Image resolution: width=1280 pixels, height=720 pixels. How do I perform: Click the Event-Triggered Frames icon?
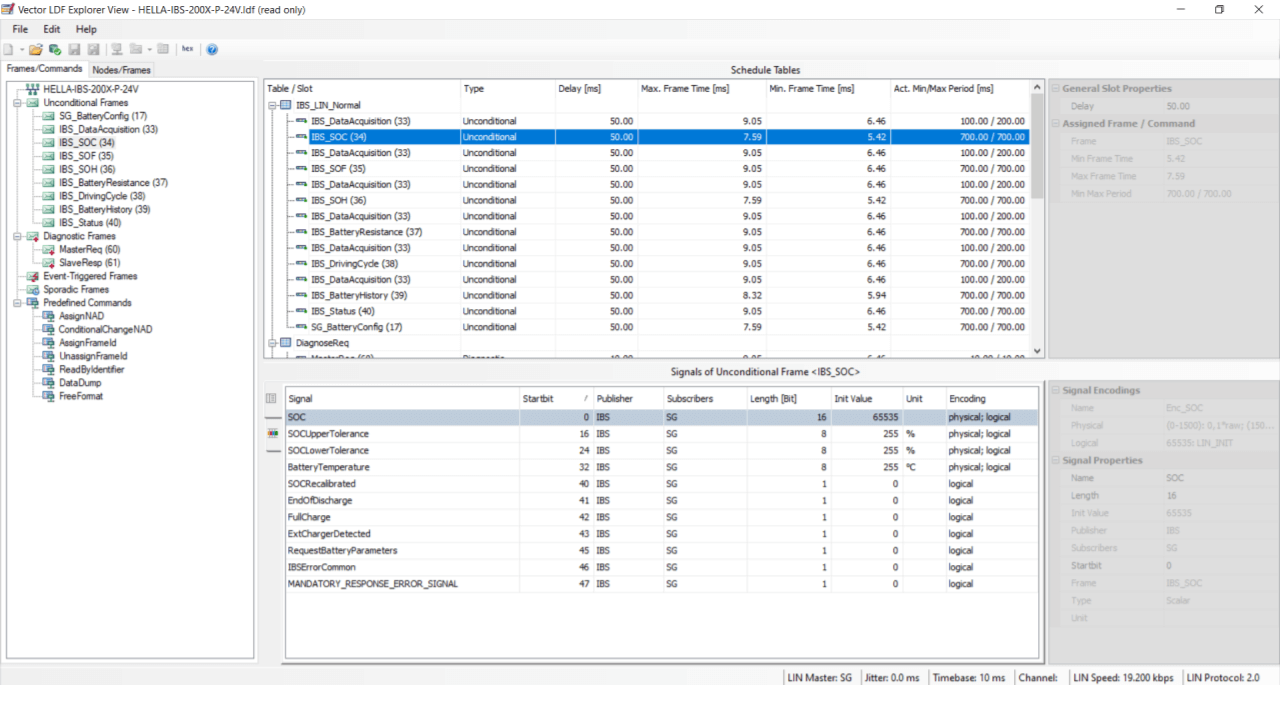tap(33, 276)
